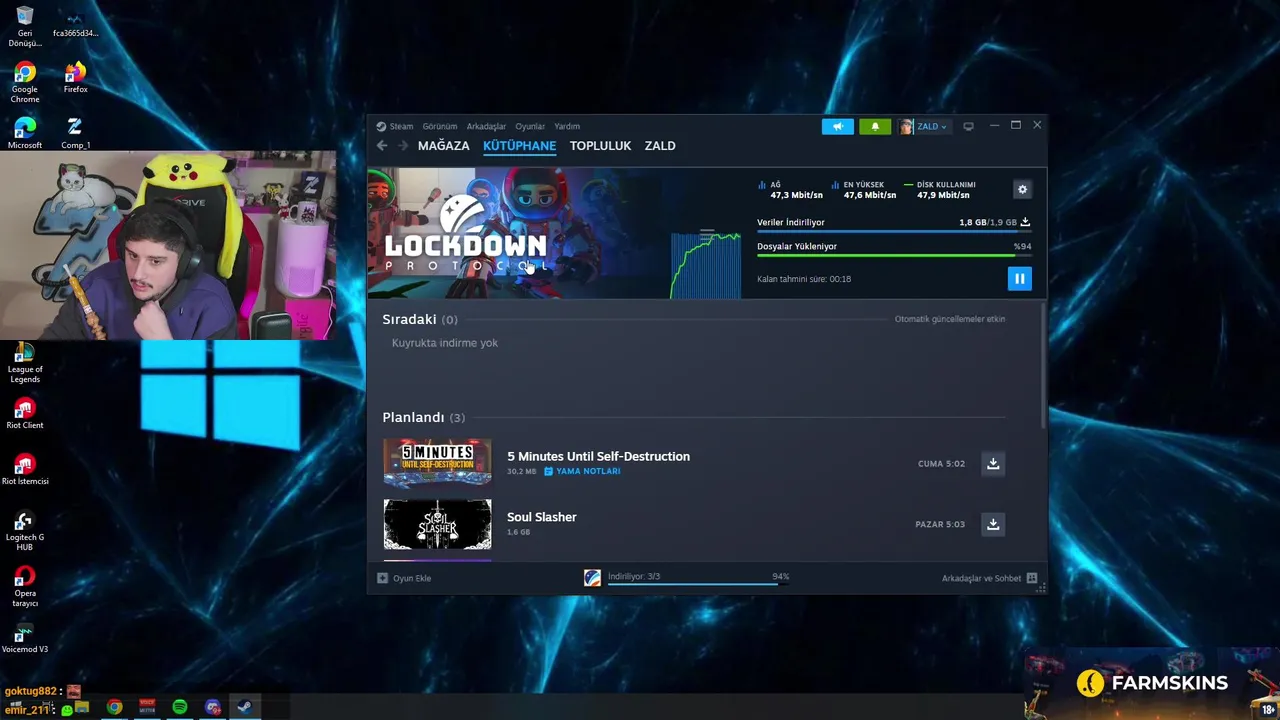Click the Soul Slasher title
The image size is (1280, 720).
(541, 517)
